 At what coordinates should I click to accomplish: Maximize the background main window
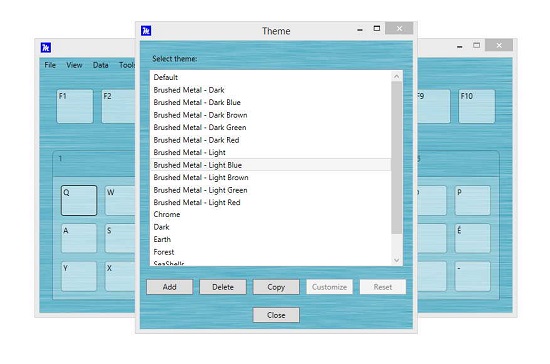click(x=476, y=45)
